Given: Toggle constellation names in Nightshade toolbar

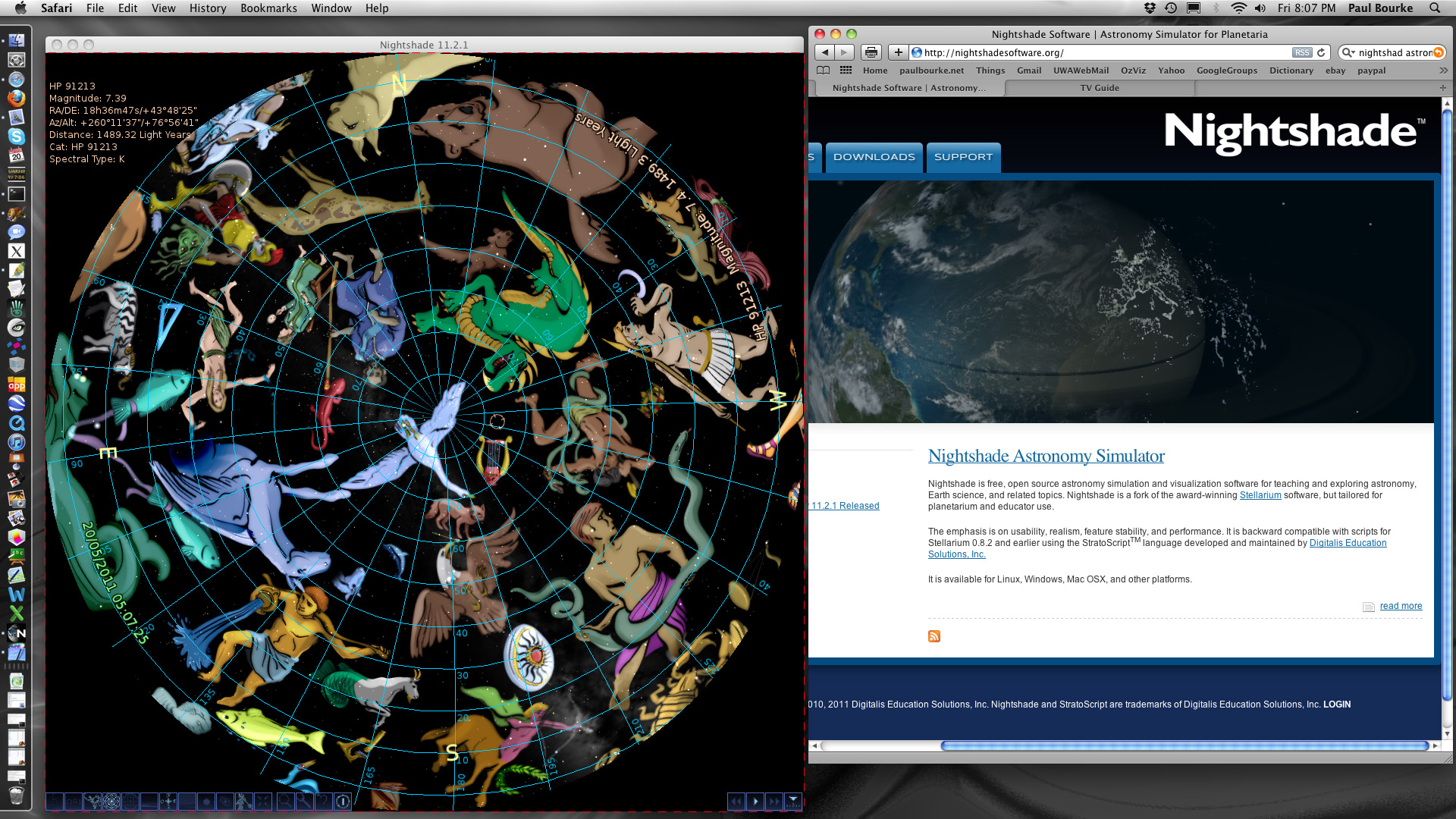Looking at the screenshot, I should tap(74, 802).
